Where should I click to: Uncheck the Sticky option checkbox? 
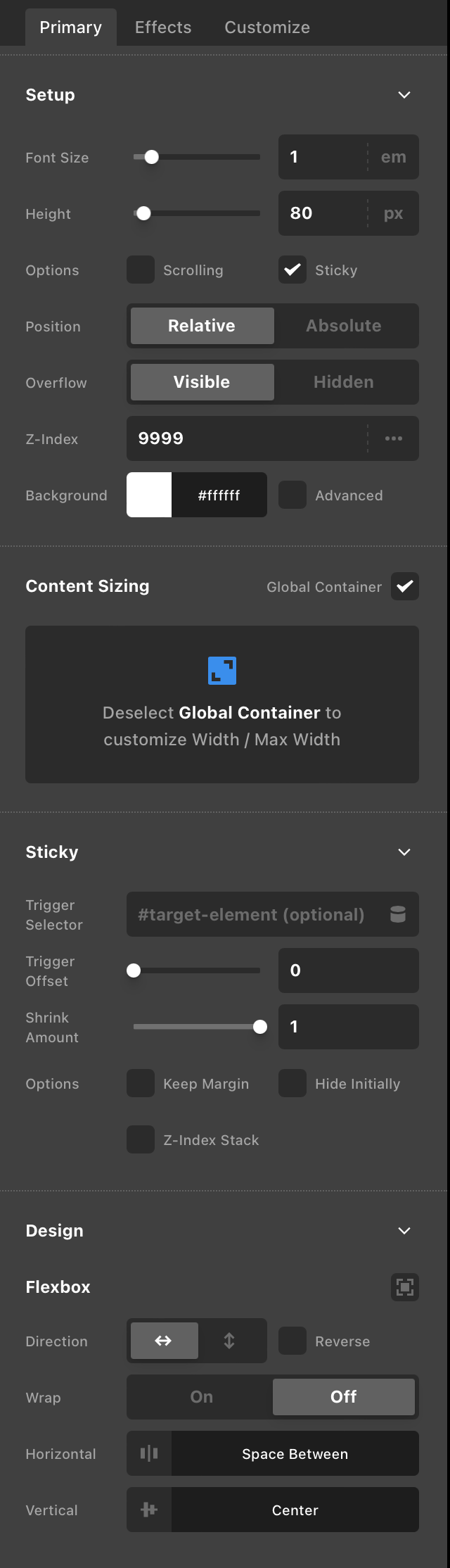tap(292, 270)
